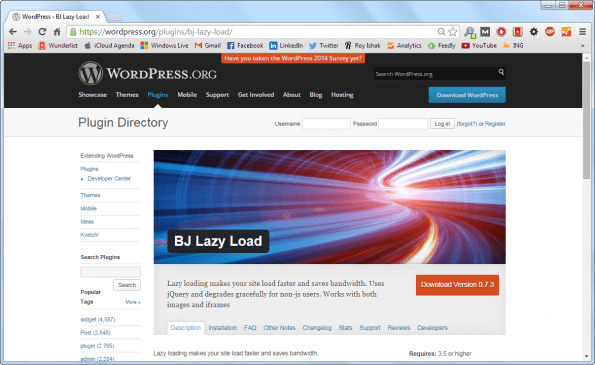Reload the page with the refresh icon
Viewport: 595px width, 365px height.
(42, 32)
